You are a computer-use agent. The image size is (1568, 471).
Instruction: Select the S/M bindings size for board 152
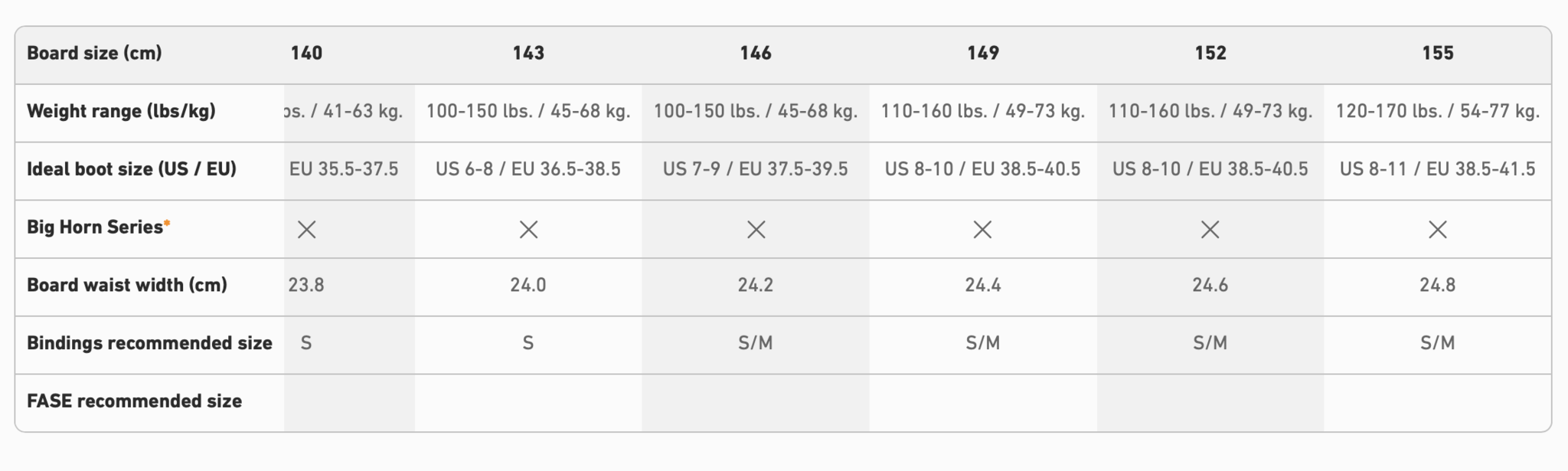point(1210,343)
